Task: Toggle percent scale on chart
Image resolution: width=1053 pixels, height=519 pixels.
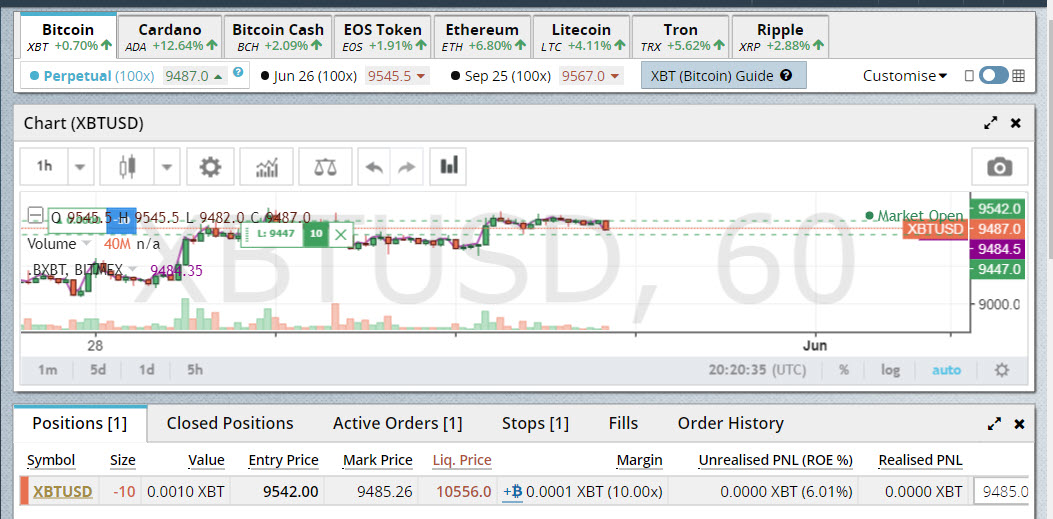Action: click(843, 370)
